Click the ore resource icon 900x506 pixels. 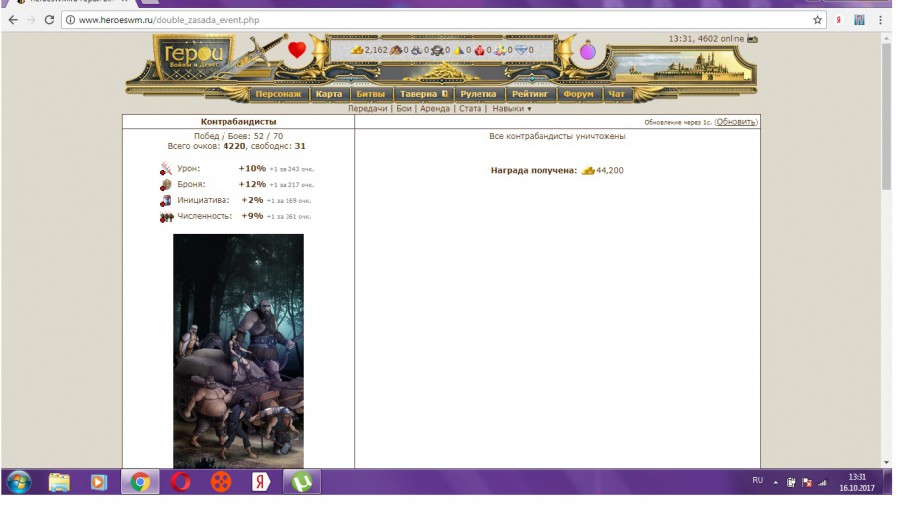point(416,50)
